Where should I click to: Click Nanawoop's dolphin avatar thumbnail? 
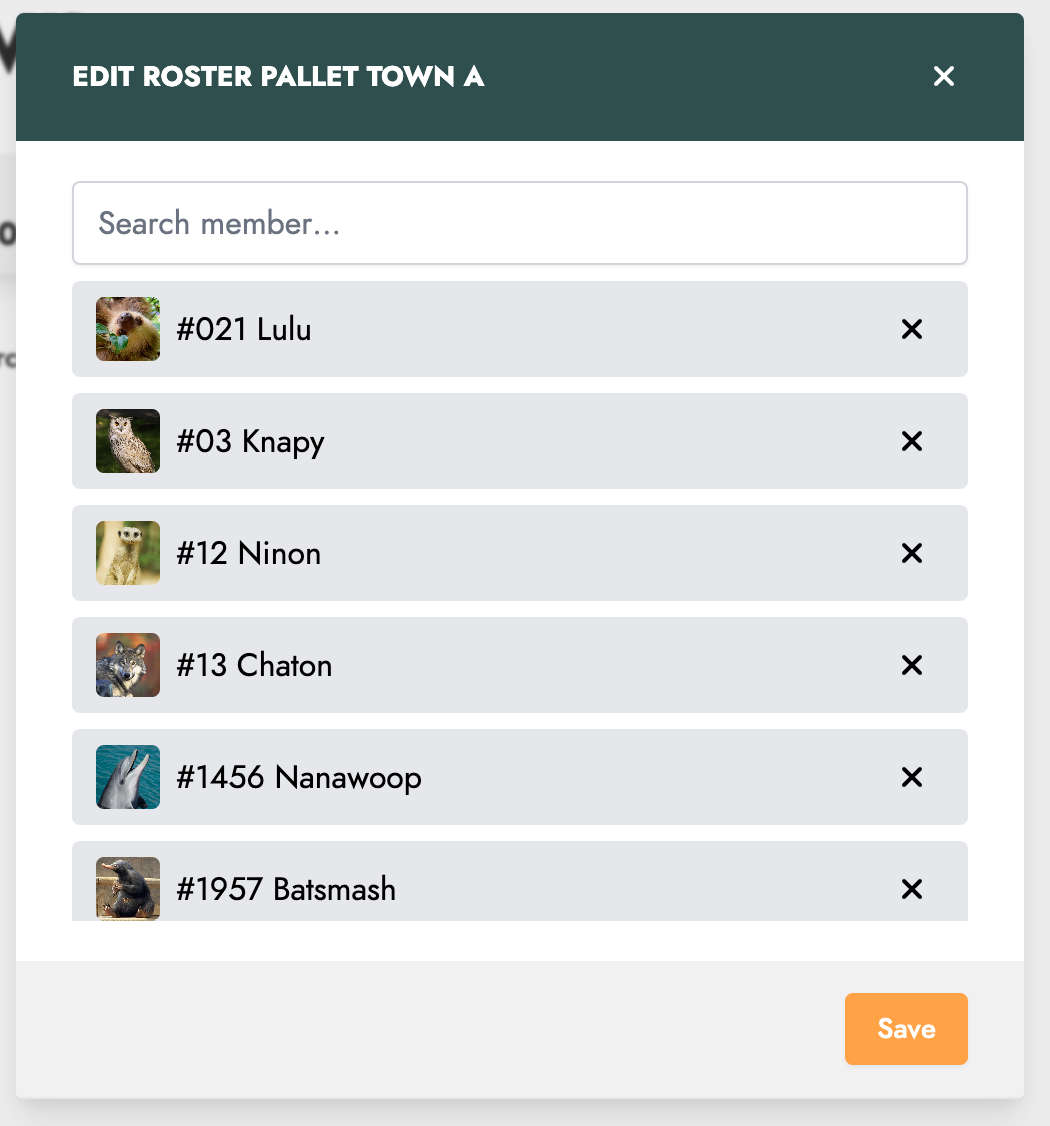click(x=128, y=777)
